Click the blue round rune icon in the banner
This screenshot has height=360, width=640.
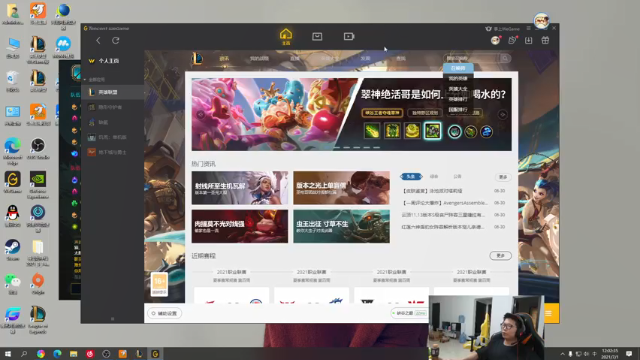pyautogui.click(x=486, y=132)
